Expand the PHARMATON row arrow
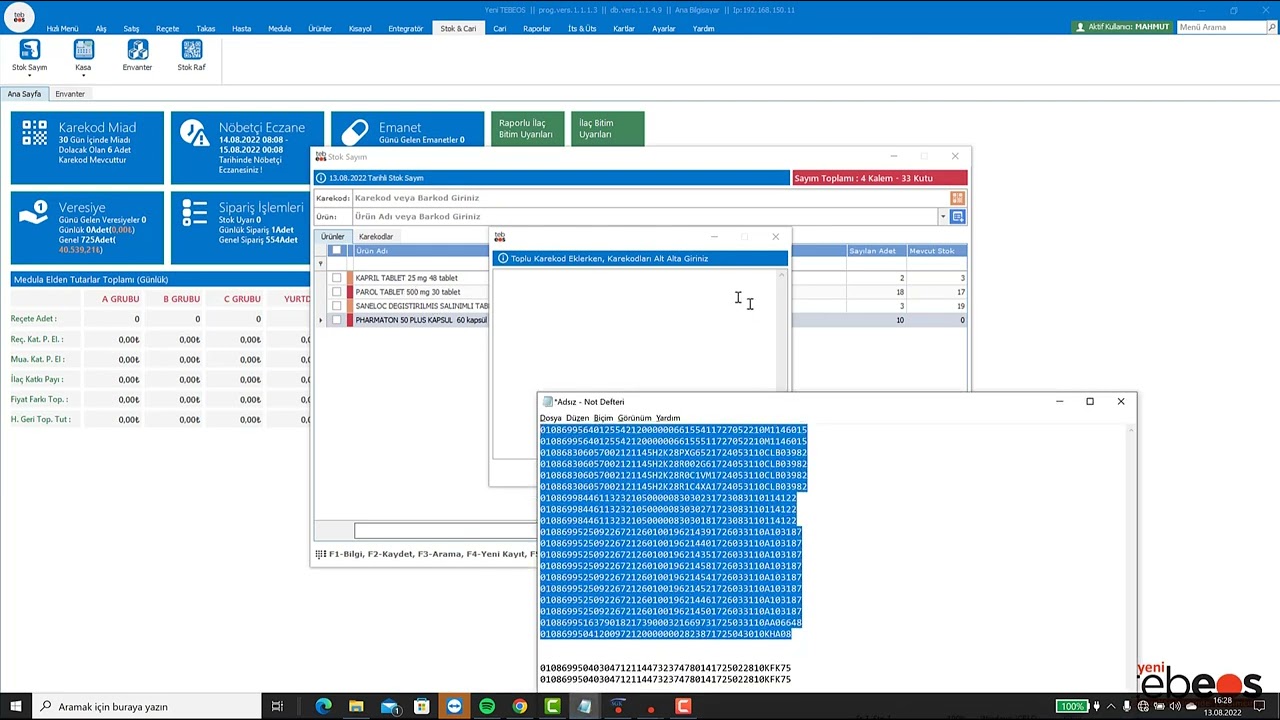 coord(321,320)
